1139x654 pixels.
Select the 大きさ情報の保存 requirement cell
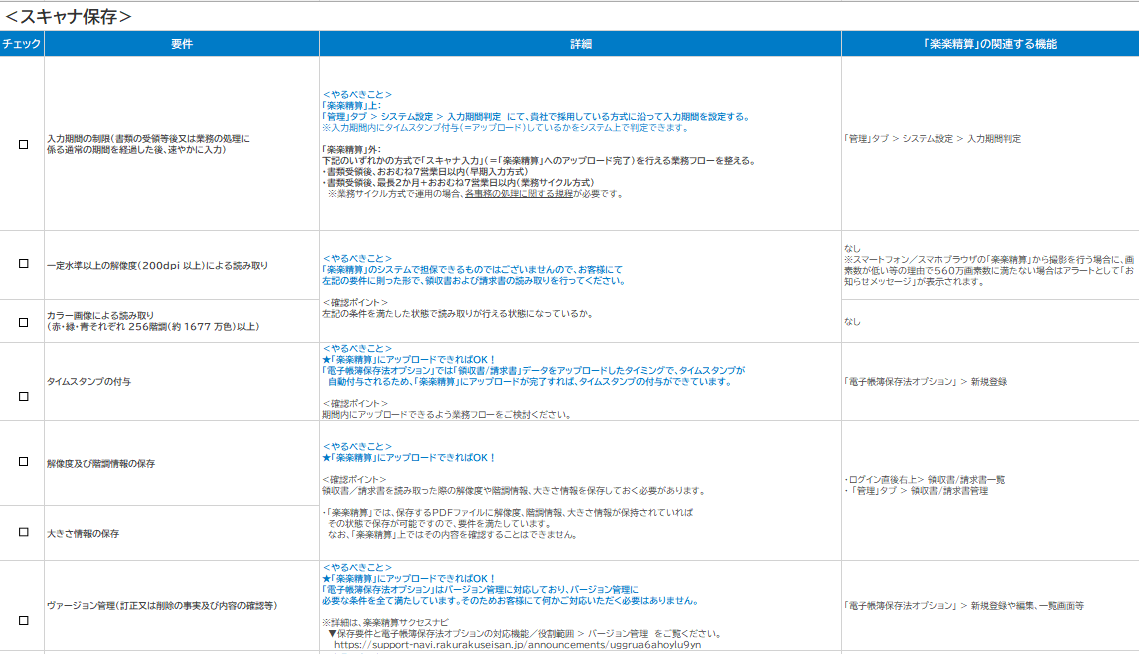click(83, 534)
